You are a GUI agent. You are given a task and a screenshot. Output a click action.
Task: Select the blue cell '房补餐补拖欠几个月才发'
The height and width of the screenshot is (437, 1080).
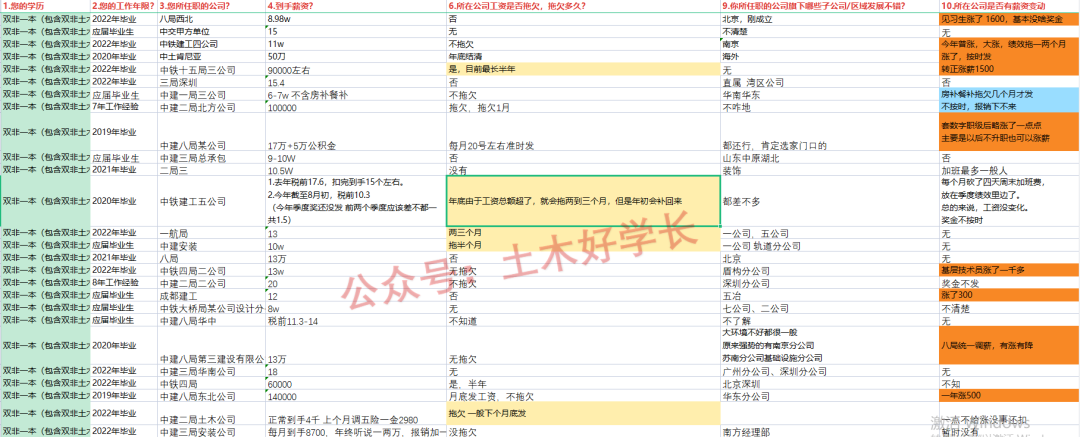(x=1009, y=94)
